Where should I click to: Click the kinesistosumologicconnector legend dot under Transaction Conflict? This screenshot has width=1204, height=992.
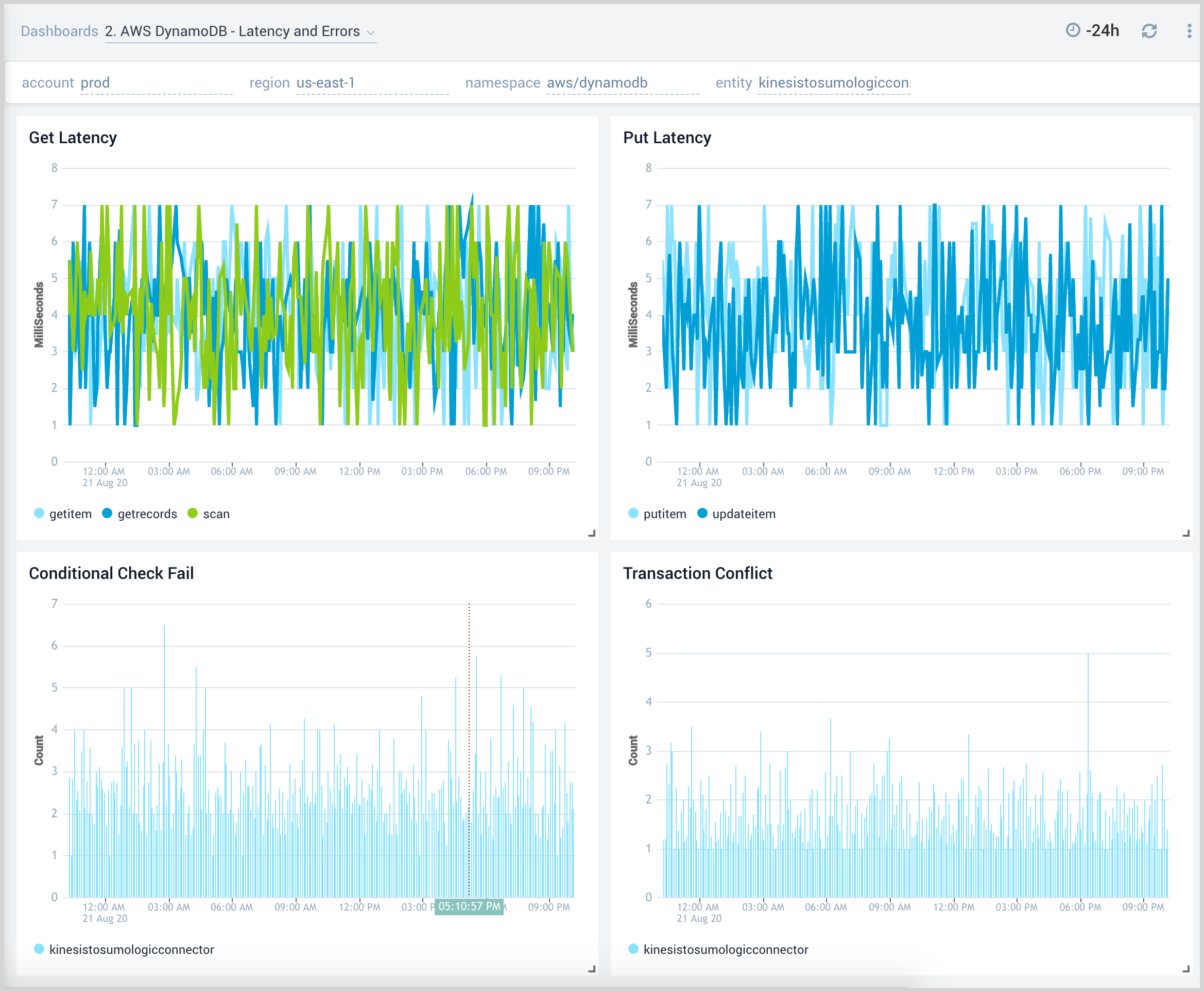point(633,950)
